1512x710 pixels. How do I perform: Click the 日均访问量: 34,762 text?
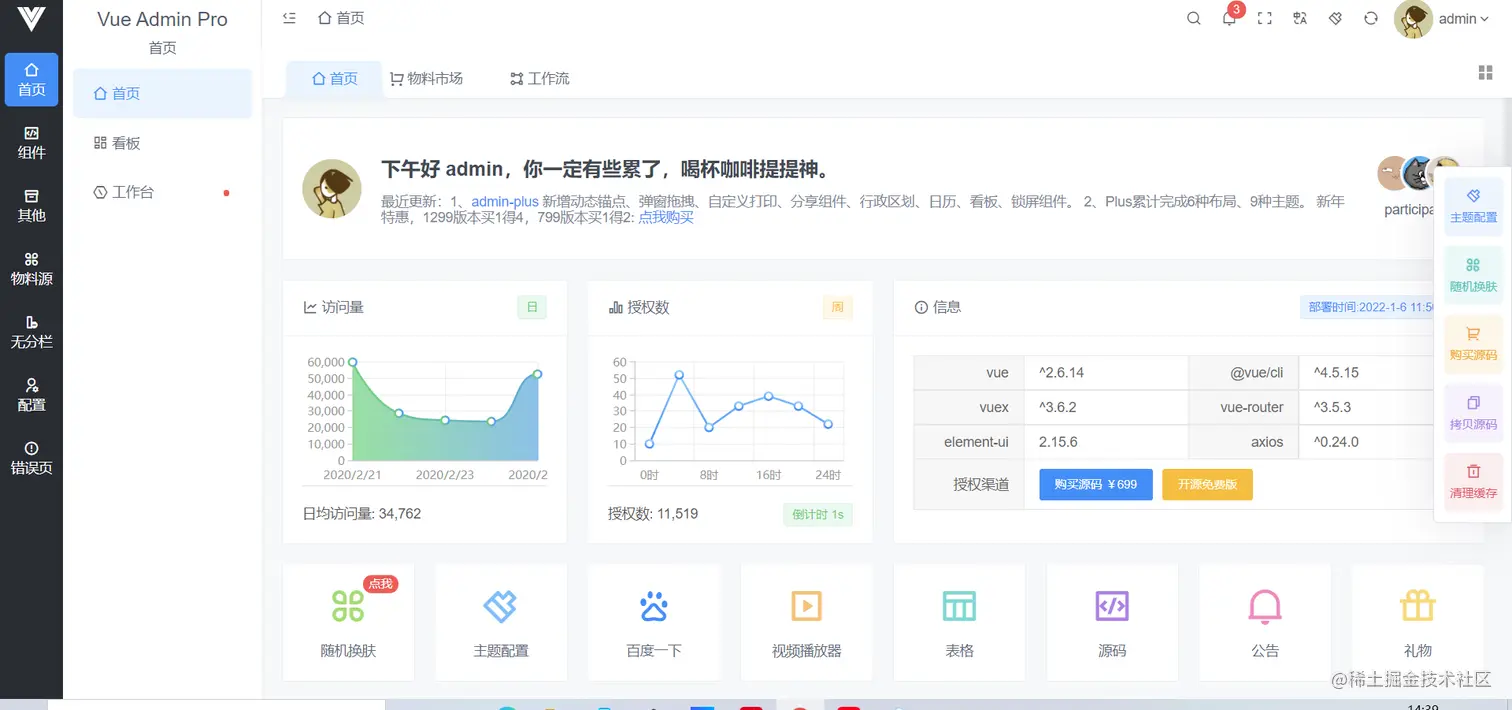(x=362, y=513)
